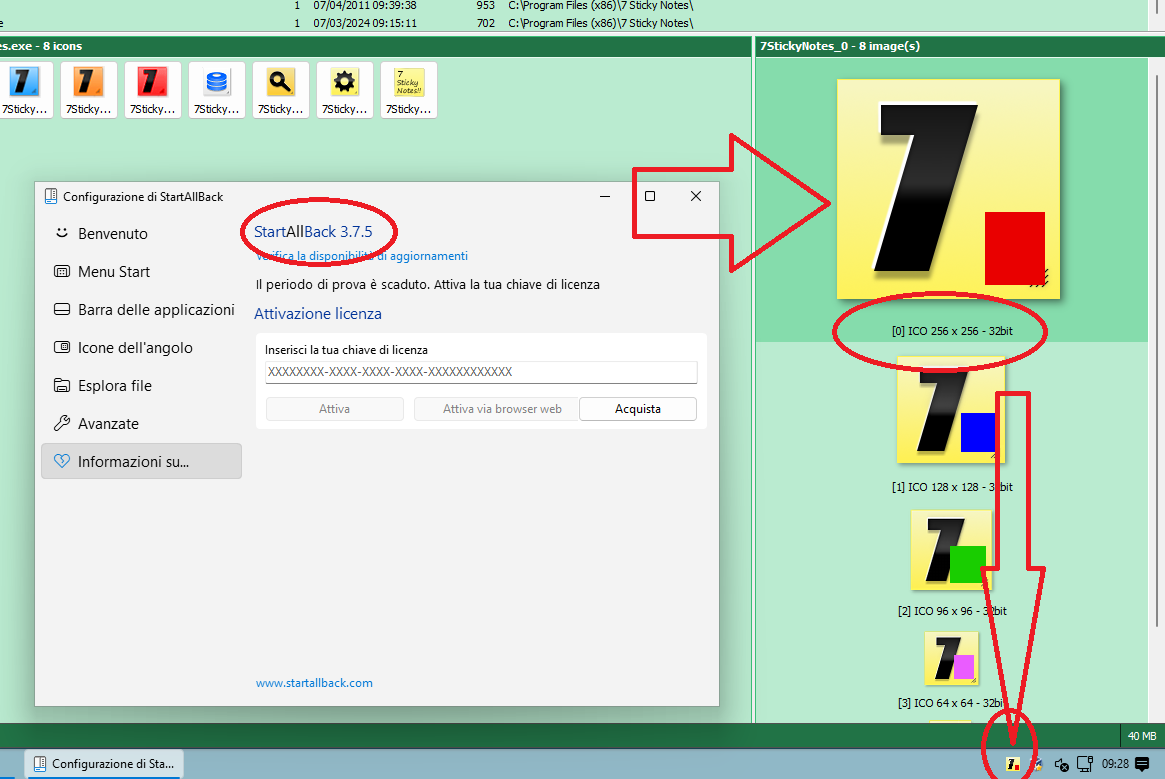This screenshot has height=779, width=1165.
Task: Click the Attiva button
Action: tap(334, 409)
